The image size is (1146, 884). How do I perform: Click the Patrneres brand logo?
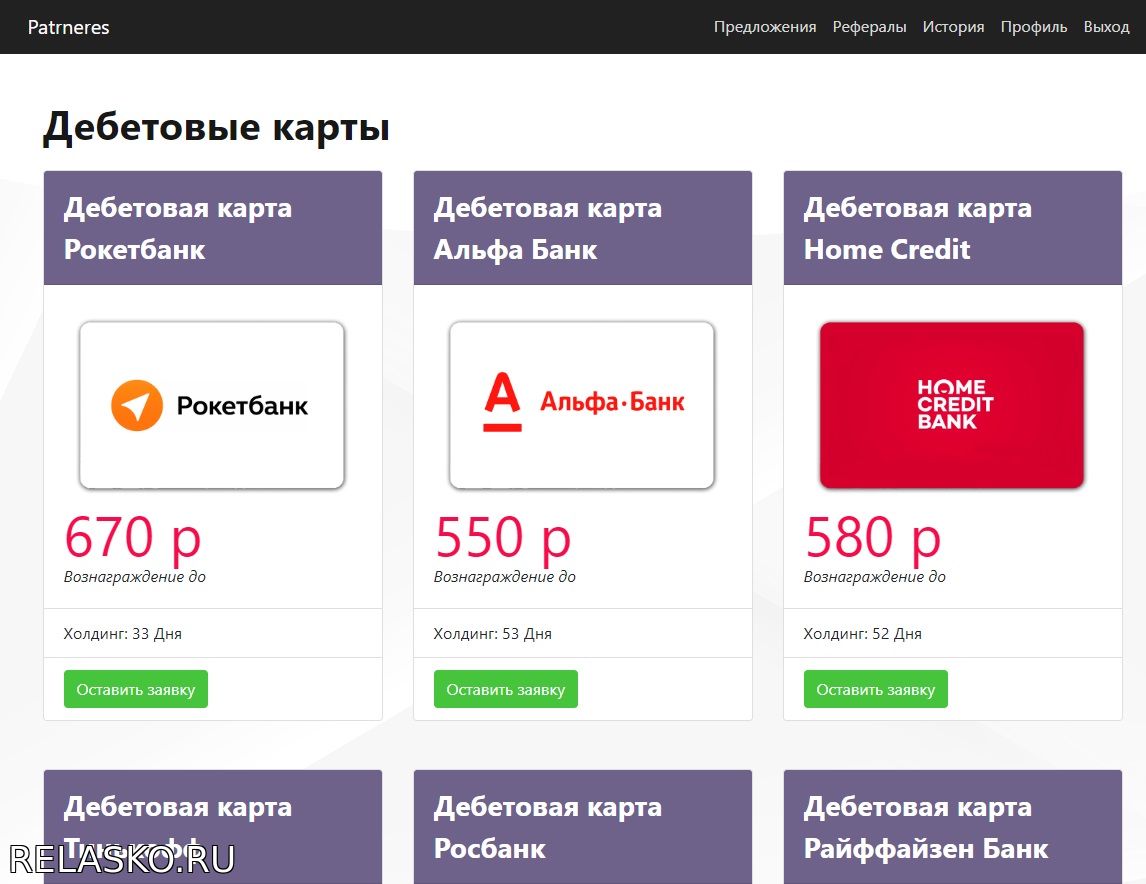69,27
